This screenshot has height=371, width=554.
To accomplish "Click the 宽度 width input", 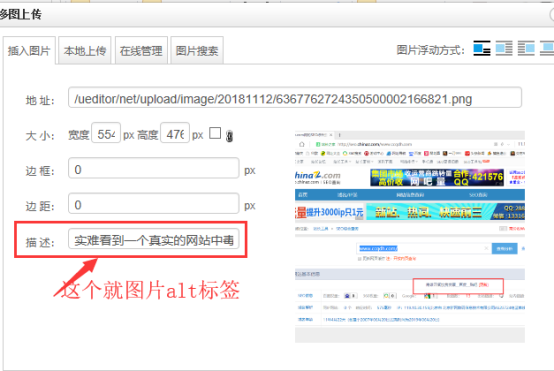I will [106, 133].
